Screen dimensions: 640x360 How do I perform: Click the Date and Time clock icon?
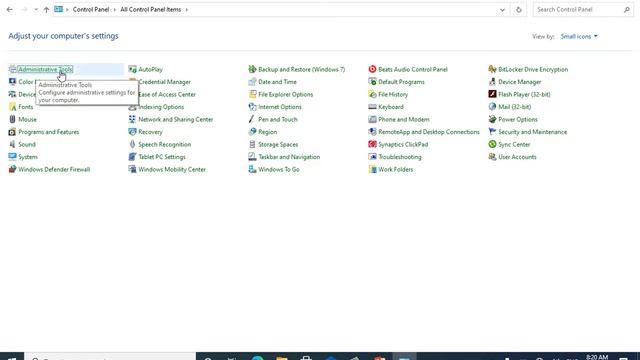pos(252,82)
